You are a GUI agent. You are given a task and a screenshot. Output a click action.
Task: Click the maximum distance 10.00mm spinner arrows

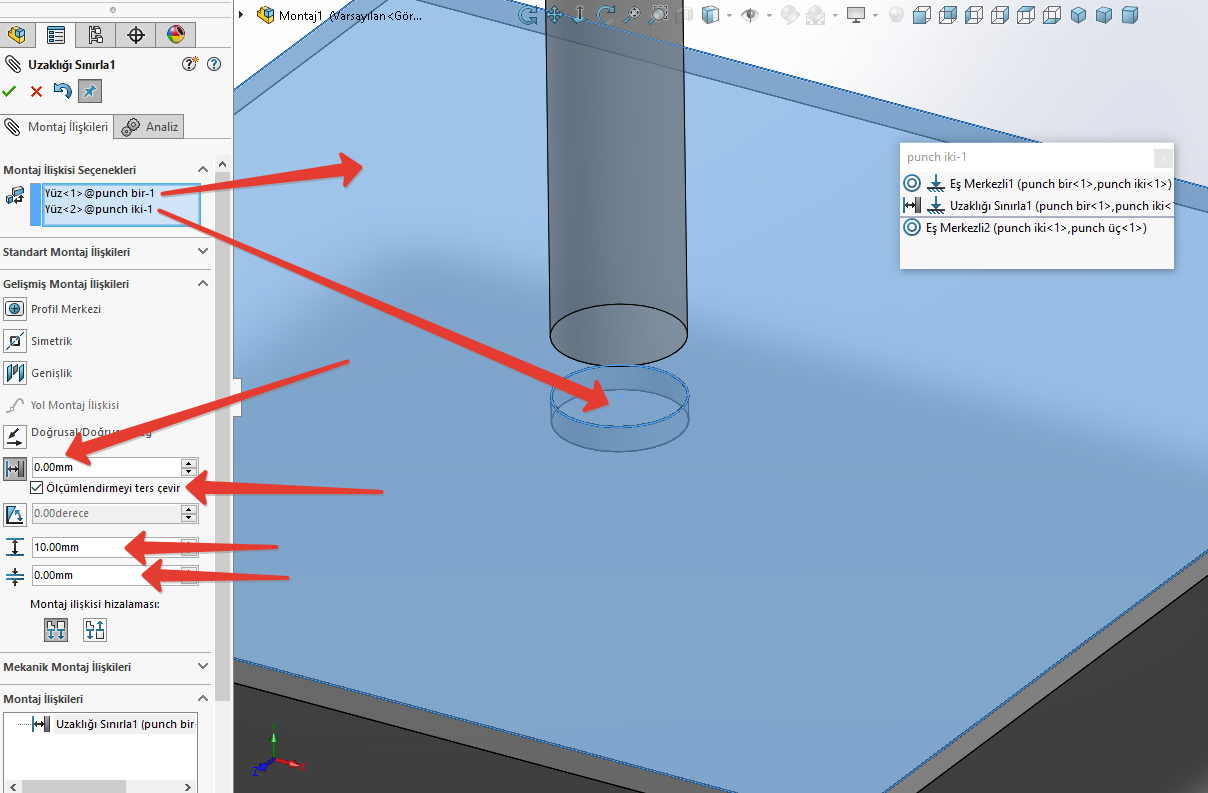[187, 547]
